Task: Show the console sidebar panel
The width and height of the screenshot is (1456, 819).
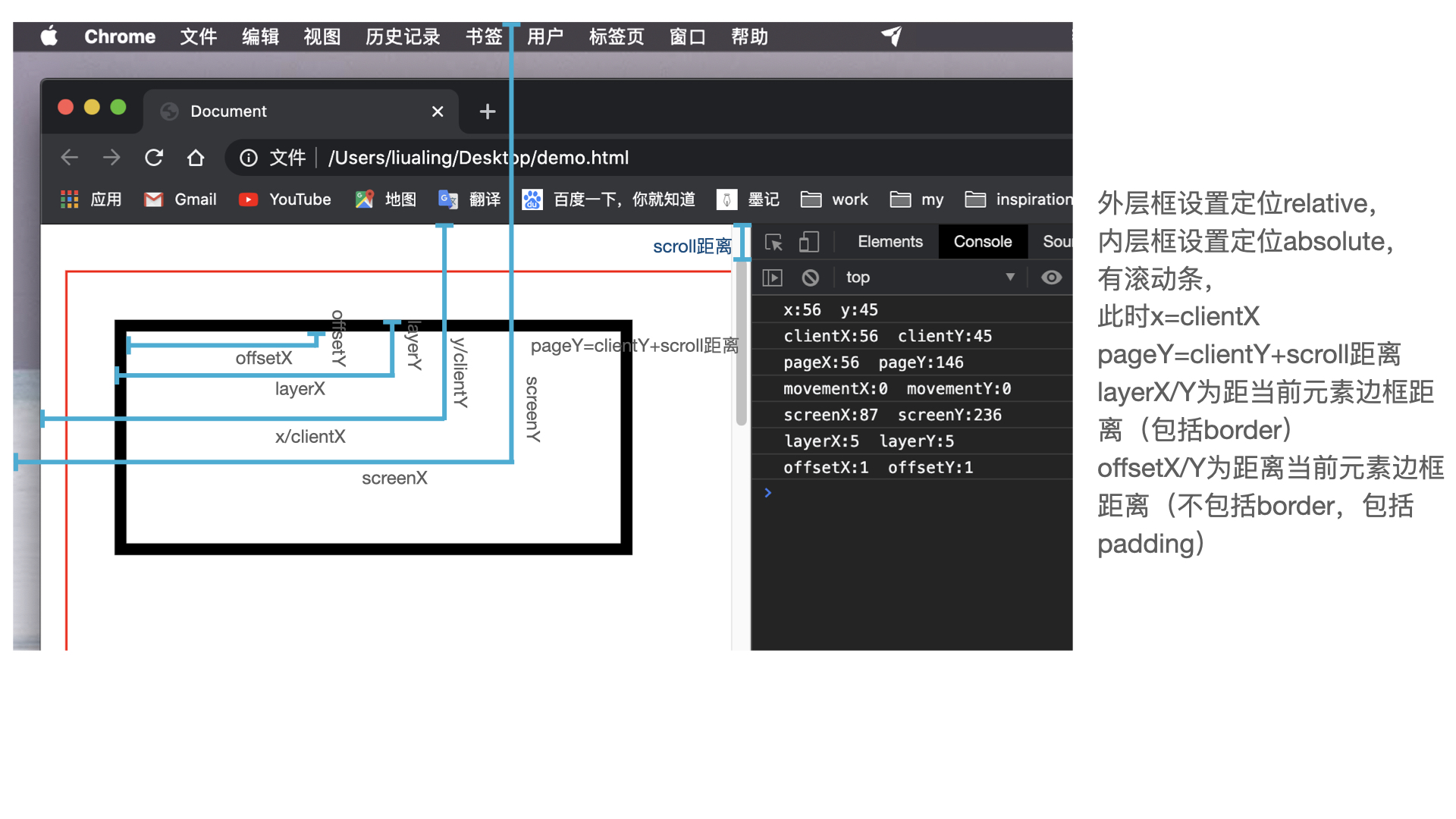Action: click(x=772, y=277)
